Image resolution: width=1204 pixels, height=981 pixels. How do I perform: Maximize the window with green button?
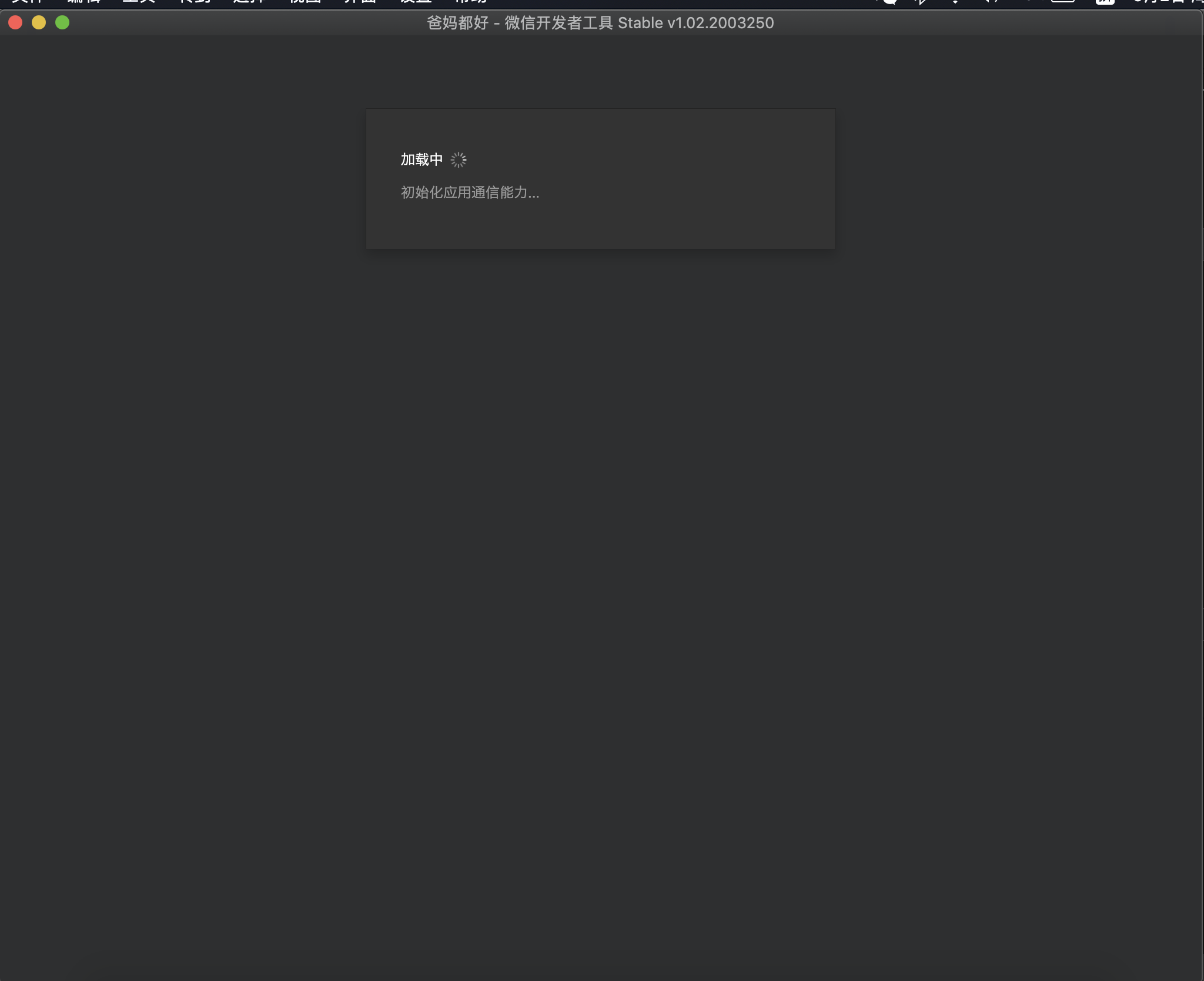62,23
